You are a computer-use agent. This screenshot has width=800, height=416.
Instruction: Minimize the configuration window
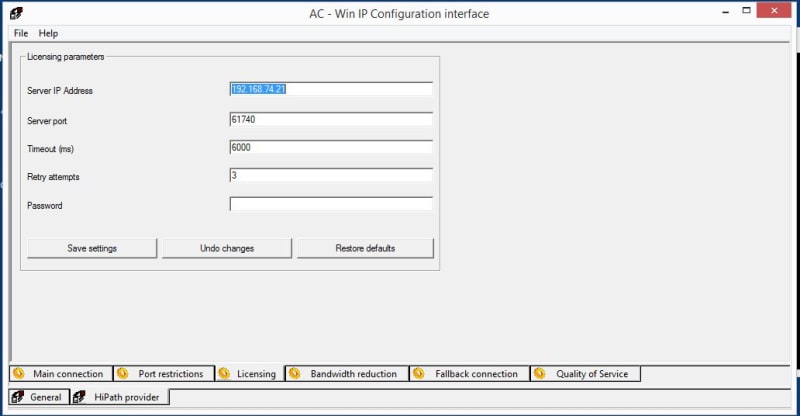[726, 11]
